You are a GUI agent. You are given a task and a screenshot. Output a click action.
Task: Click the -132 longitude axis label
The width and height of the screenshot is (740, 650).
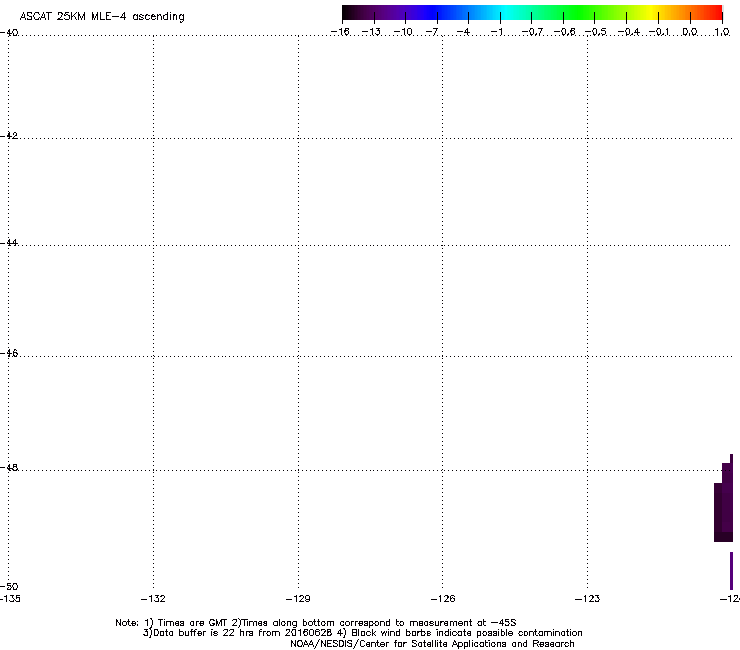point(153,599)
